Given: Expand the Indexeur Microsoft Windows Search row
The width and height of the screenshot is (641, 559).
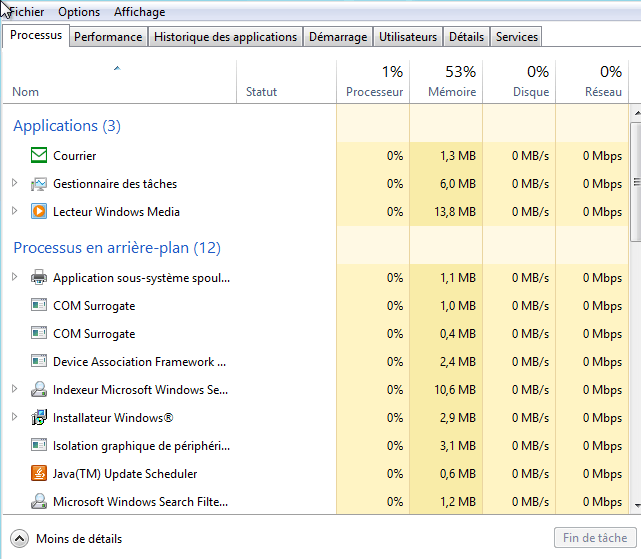Looking at the screenshot, I should pos(15,388).
